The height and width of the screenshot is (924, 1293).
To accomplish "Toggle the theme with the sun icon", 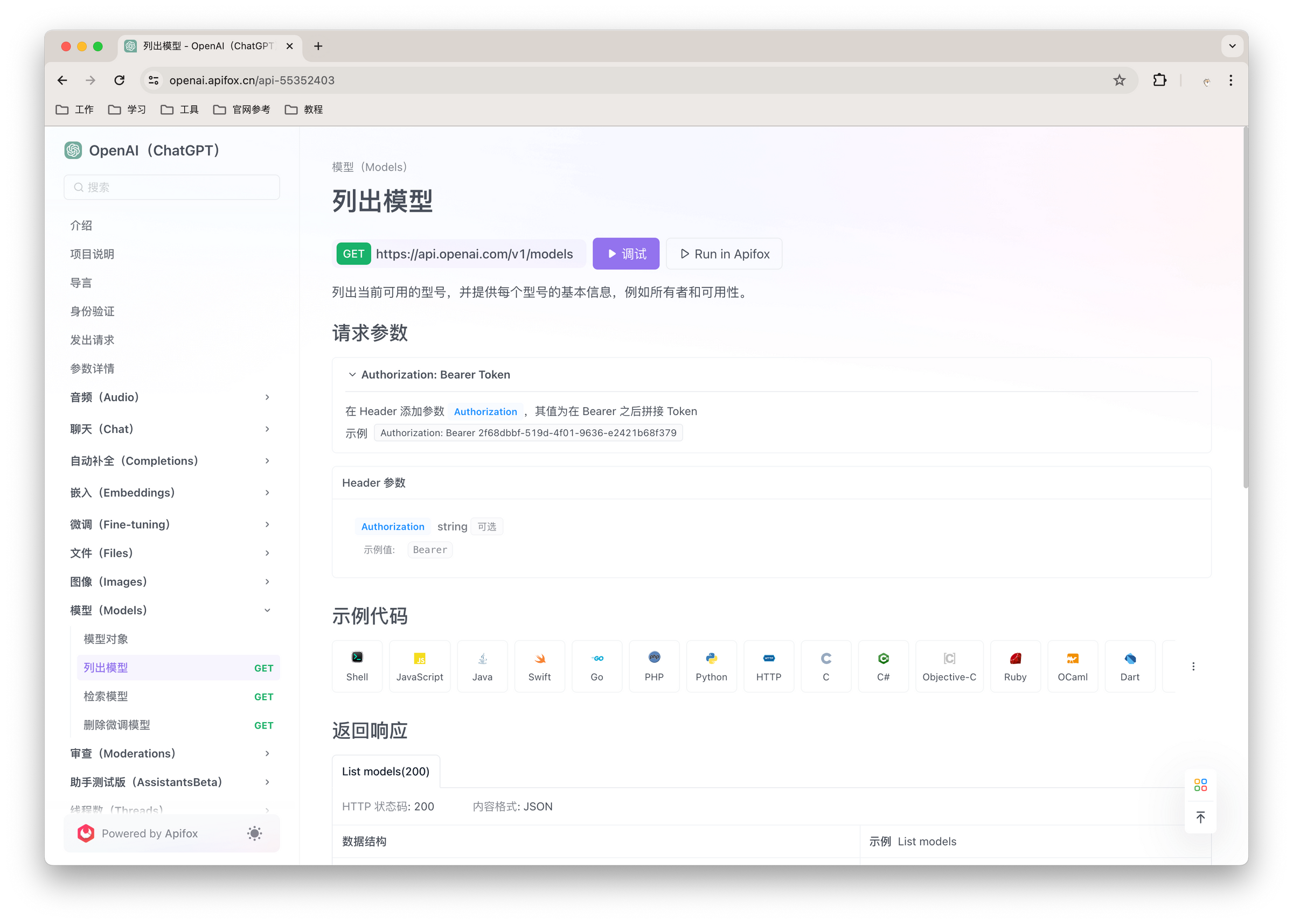I will pos(254,834).
